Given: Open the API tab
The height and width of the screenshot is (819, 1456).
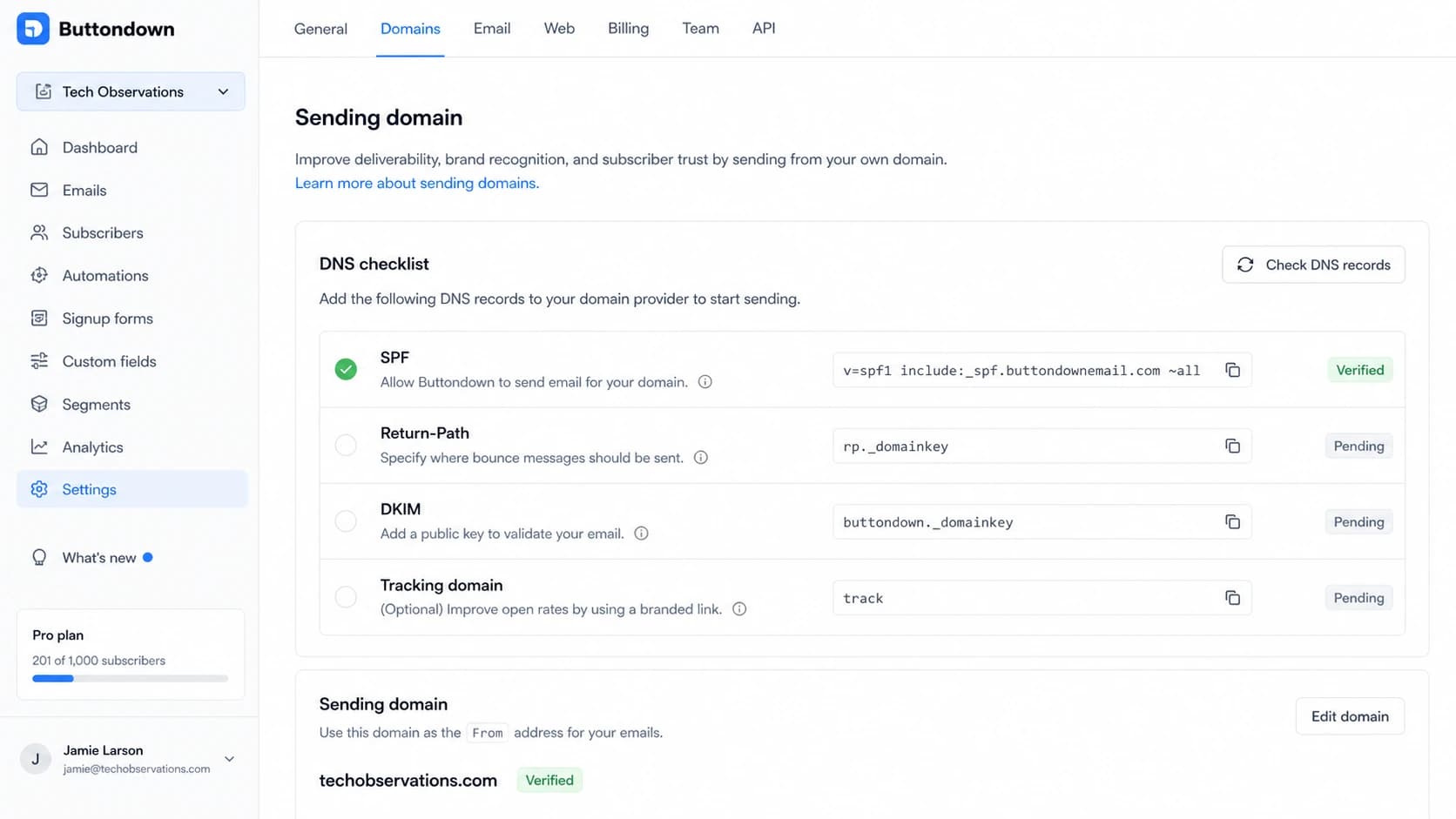Looking at the screenshot, I should (x=764, y=29).
